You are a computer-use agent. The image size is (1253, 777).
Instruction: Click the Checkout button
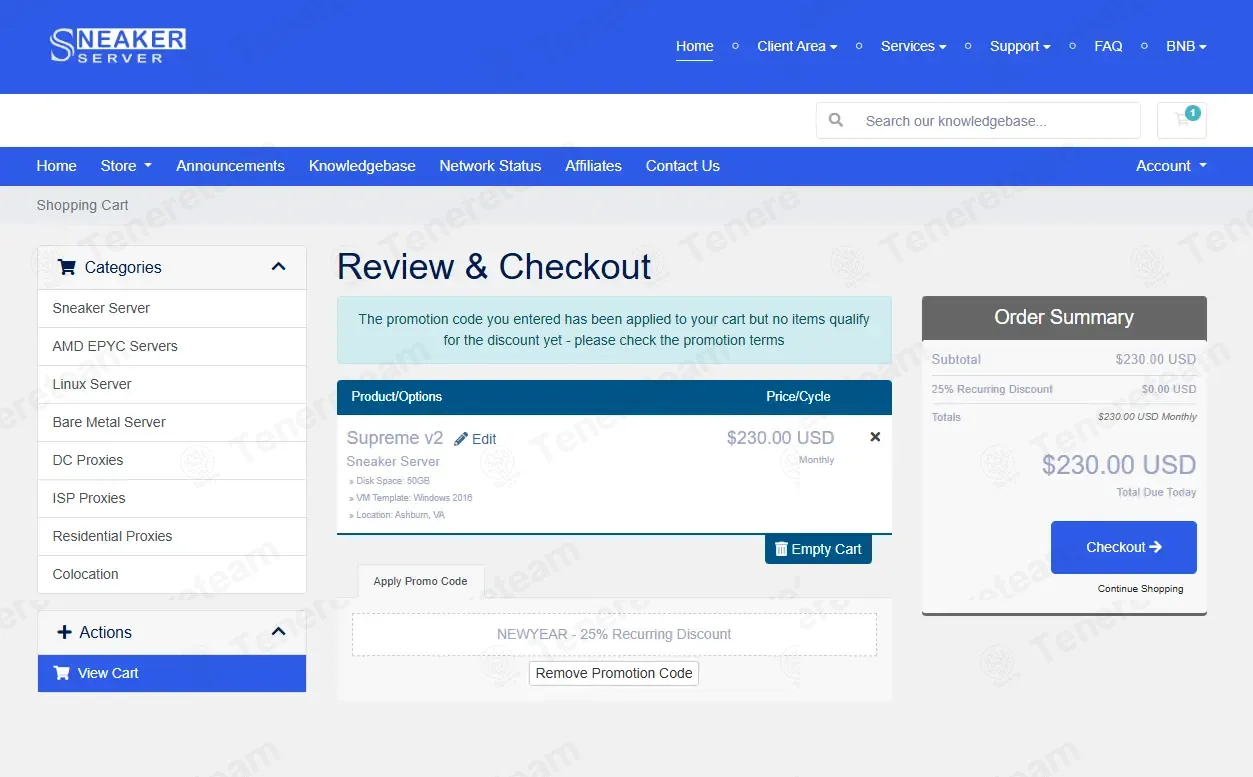(x=1124, y=547)
